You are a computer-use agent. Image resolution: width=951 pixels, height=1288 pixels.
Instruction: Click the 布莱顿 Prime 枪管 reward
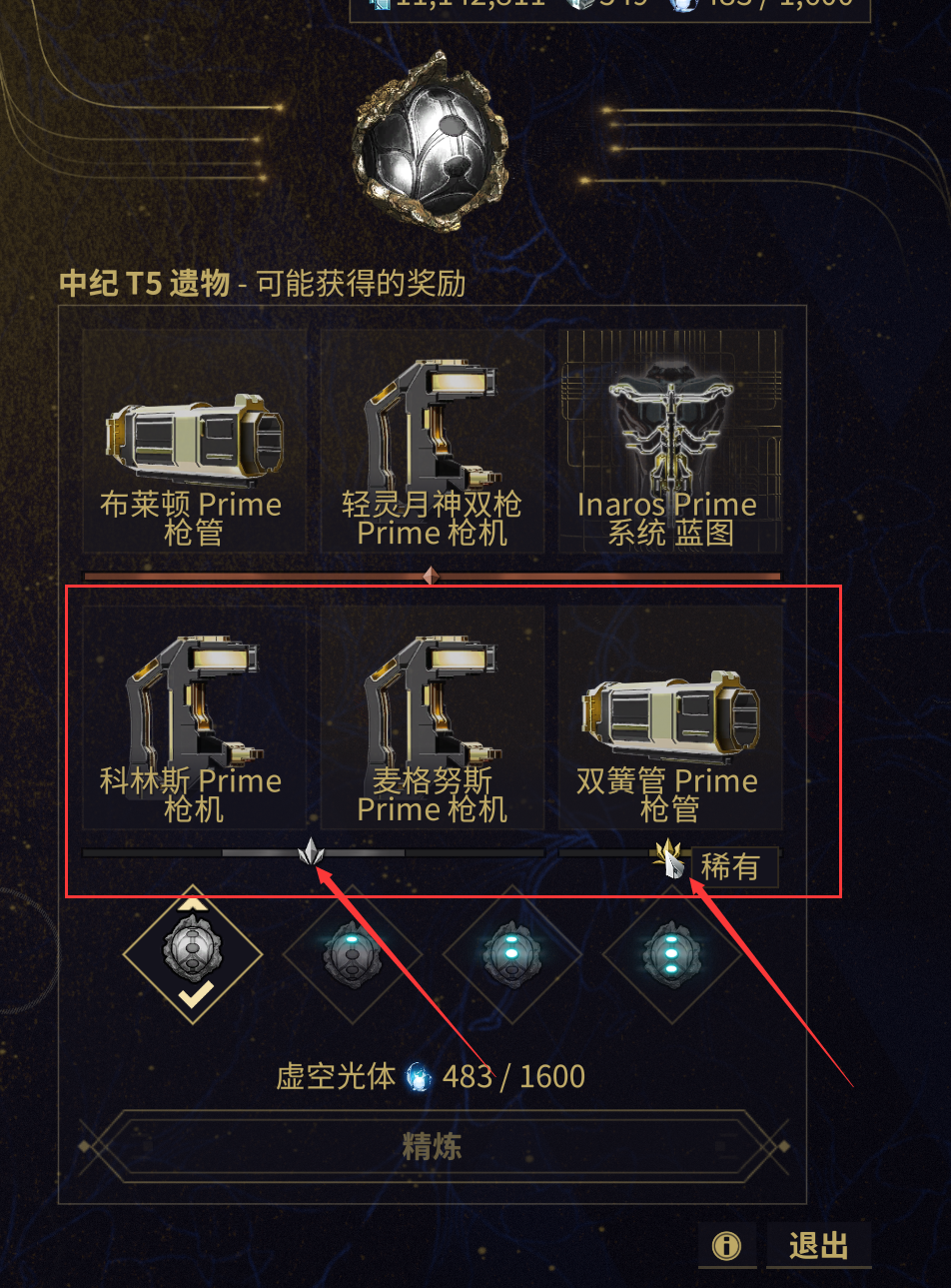tap(193, 442)
